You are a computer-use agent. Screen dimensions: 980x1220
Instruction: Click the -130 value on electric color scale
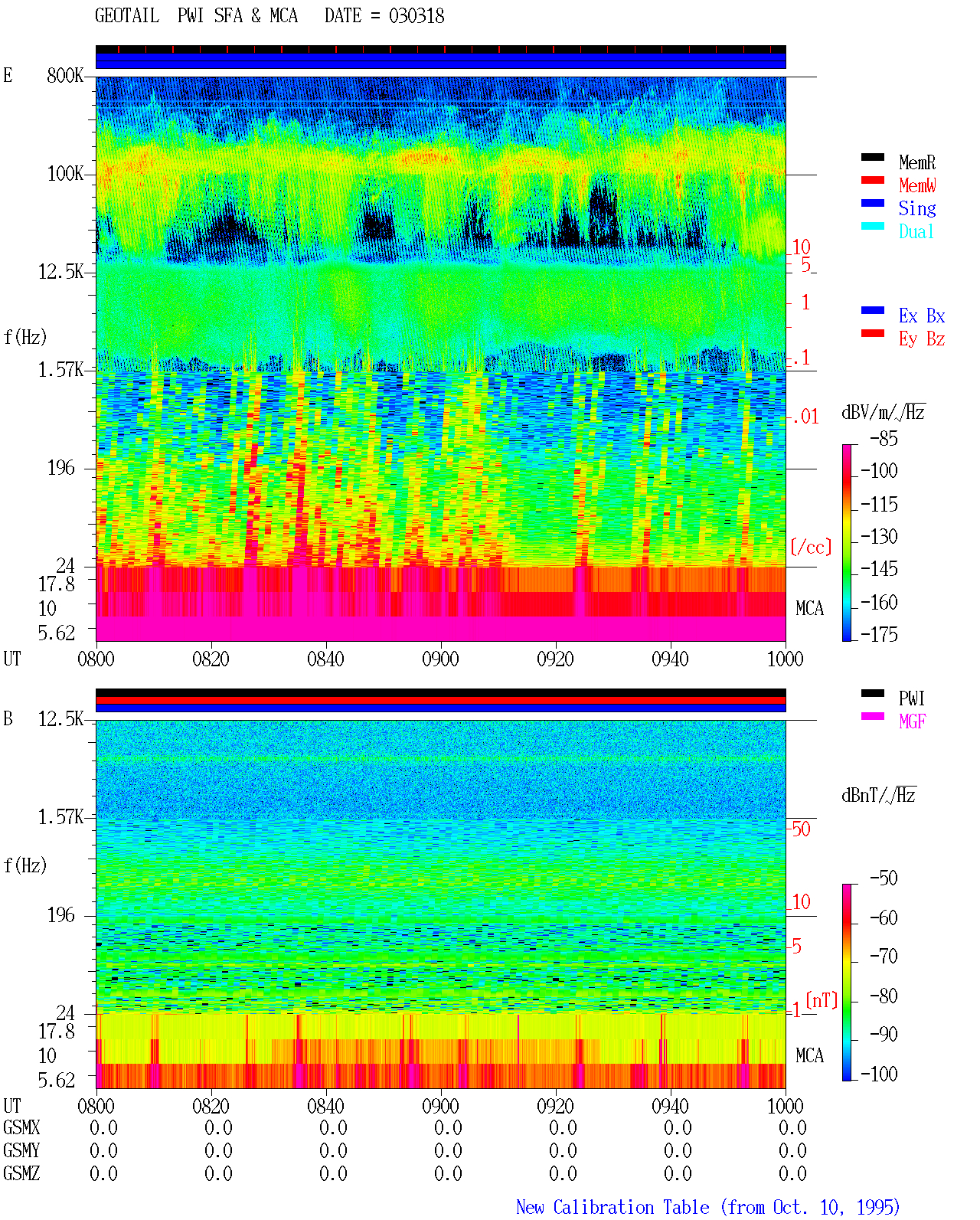pyautogui.click(x=879, y=537)
